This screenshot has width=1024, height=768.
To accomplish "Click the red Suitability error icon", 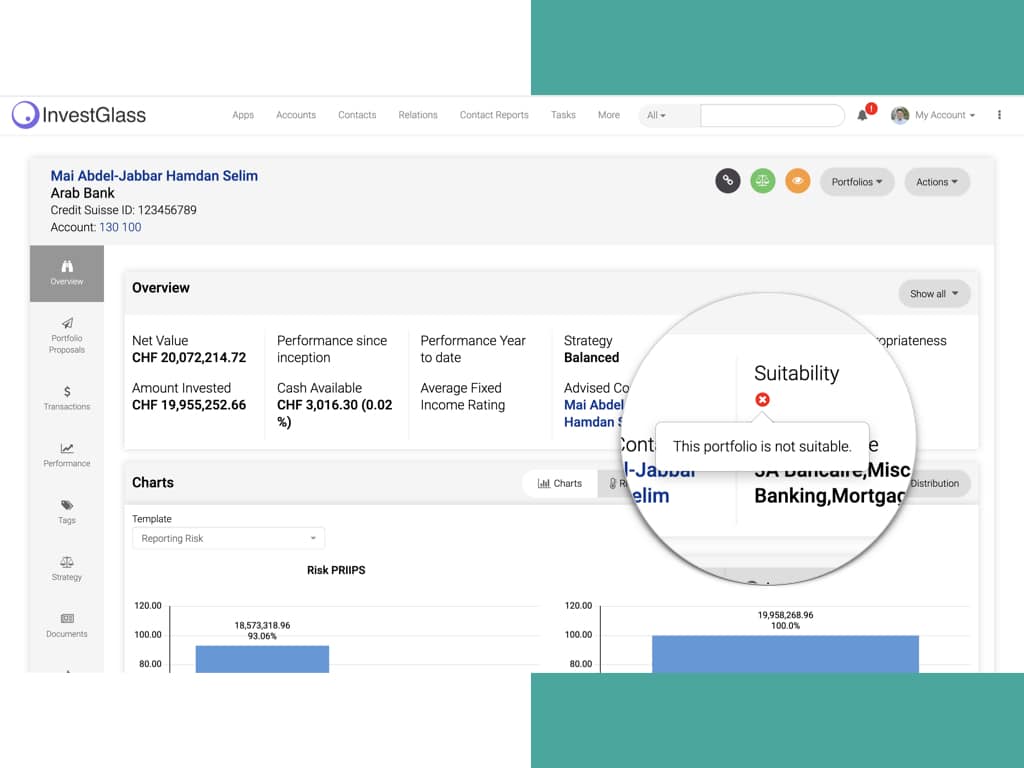I will point(762,400).
